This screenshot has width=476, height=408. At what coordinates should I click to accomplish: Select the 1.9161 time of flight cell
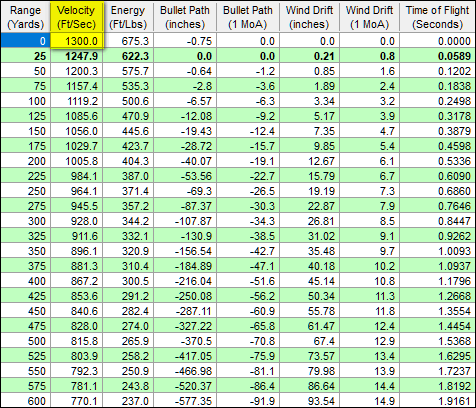[x=437, y=400]
